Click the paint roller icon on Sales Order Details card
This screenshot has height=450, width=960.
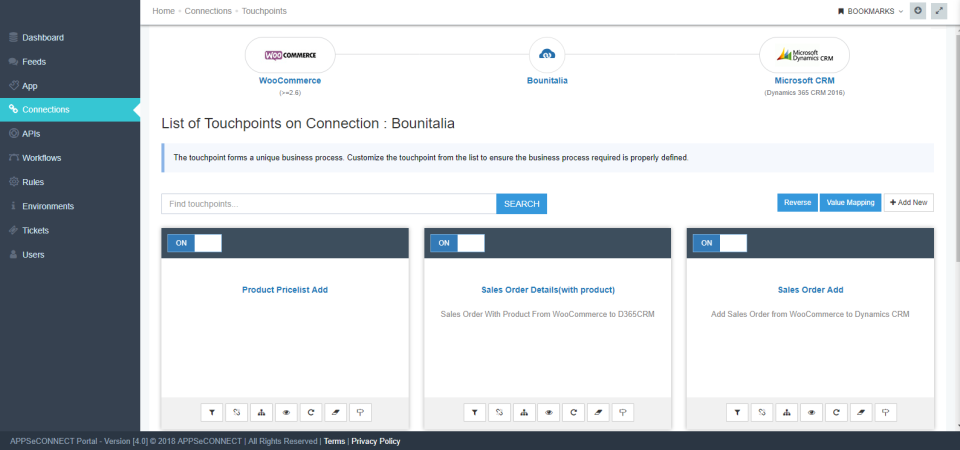point(623,413)
